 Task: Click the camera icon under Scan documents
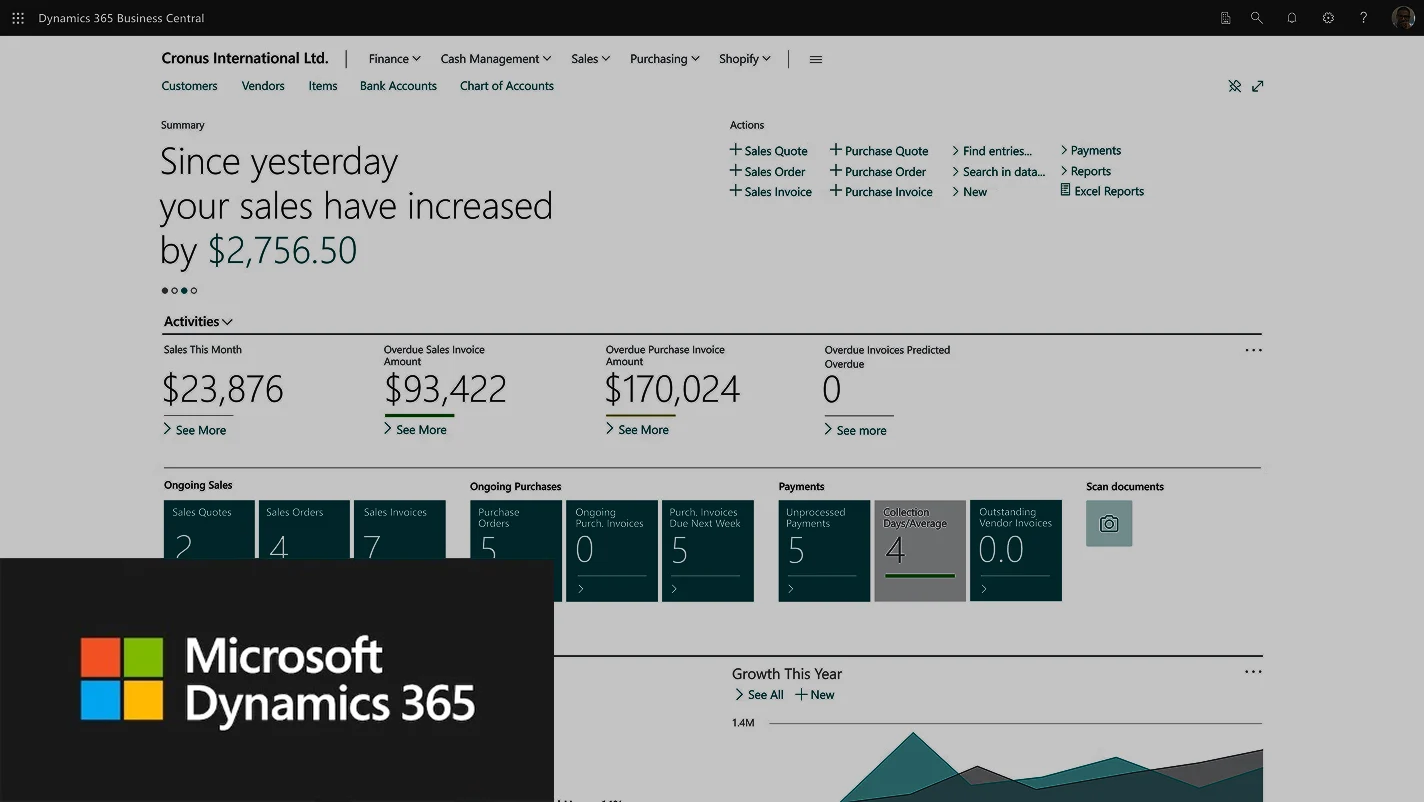point(1109,524)
